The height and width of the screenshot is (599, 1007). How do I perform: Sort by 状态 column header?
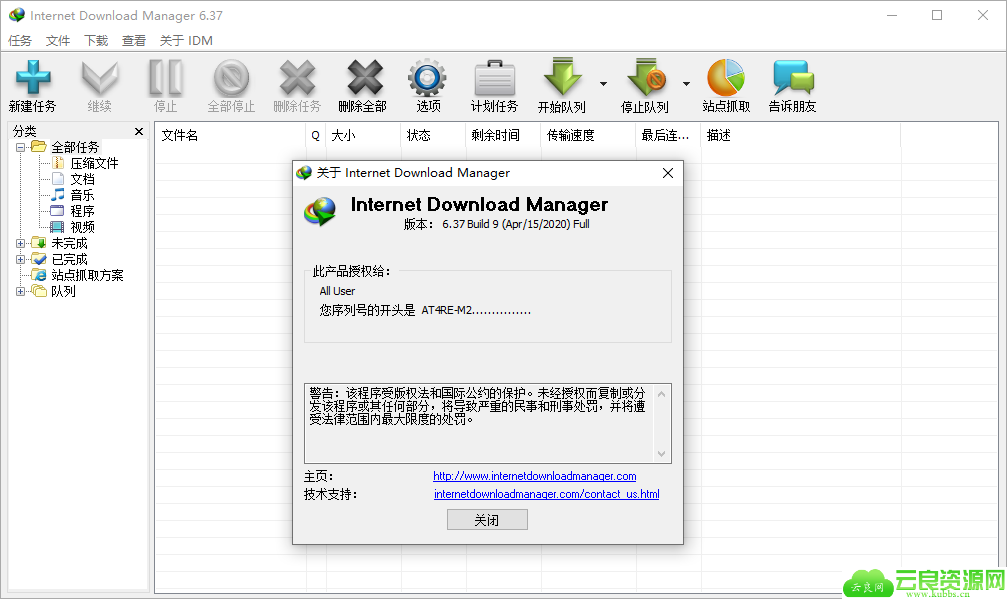[x=433, y=135]
